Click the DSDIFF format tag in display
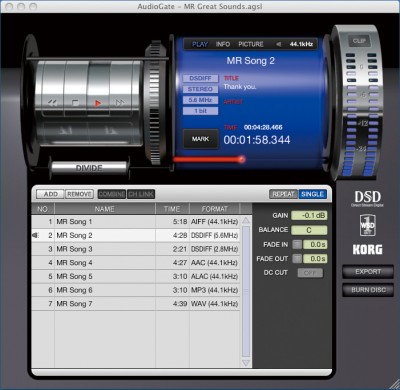 [200, 78]
